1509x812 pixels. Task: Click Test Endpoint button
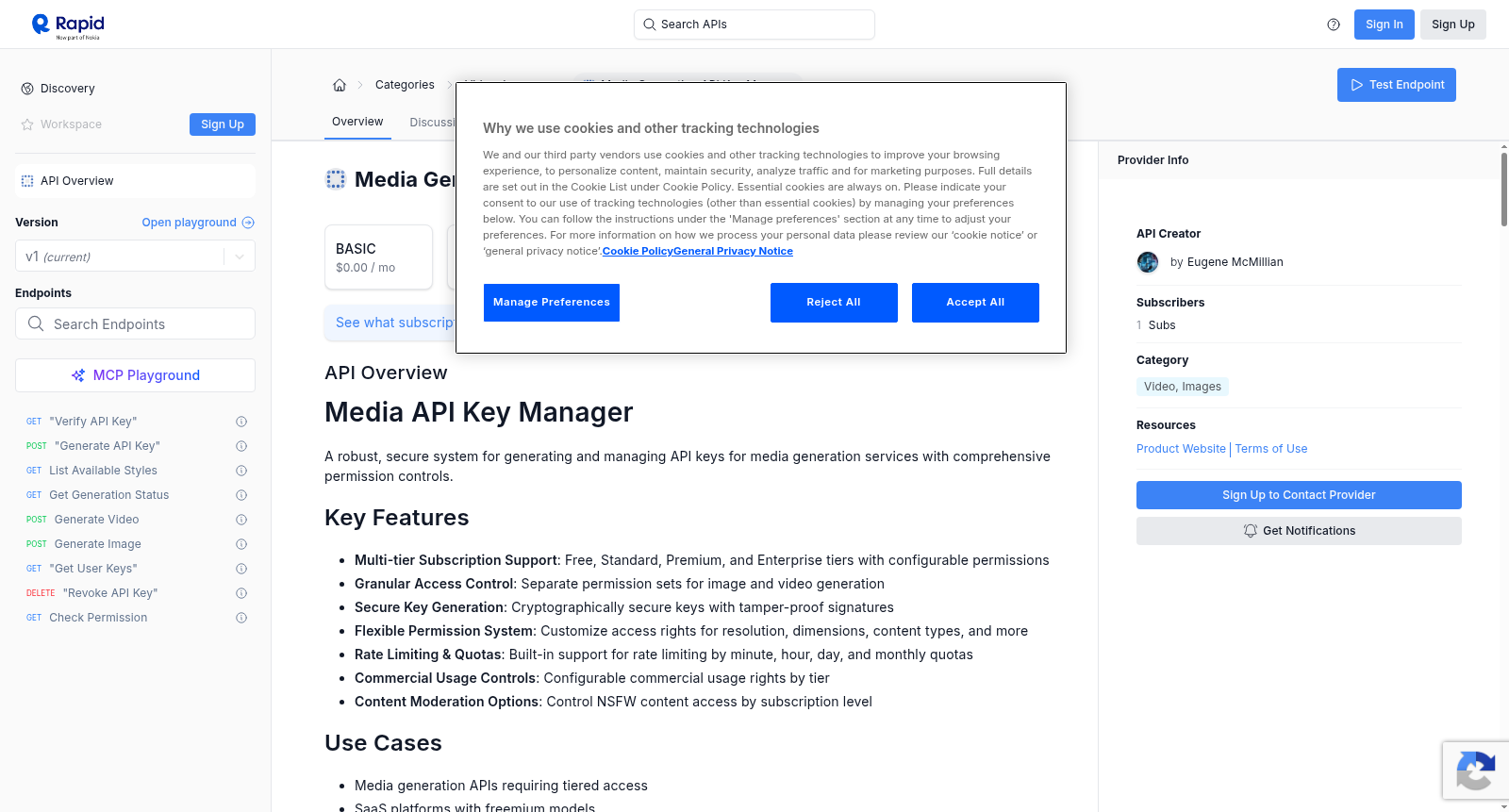click(x=1396, y=85)
